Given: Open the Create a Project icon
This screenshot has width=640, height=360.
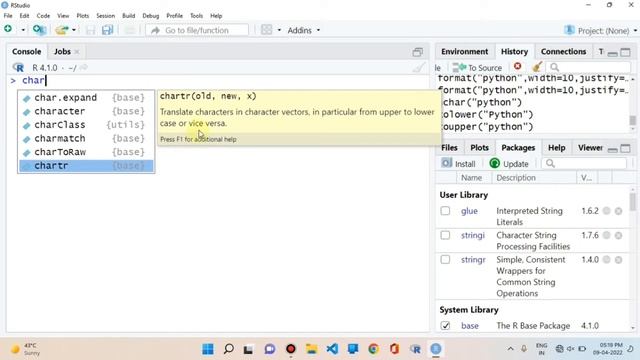Looking at the screenshot, I should point(39,30).
